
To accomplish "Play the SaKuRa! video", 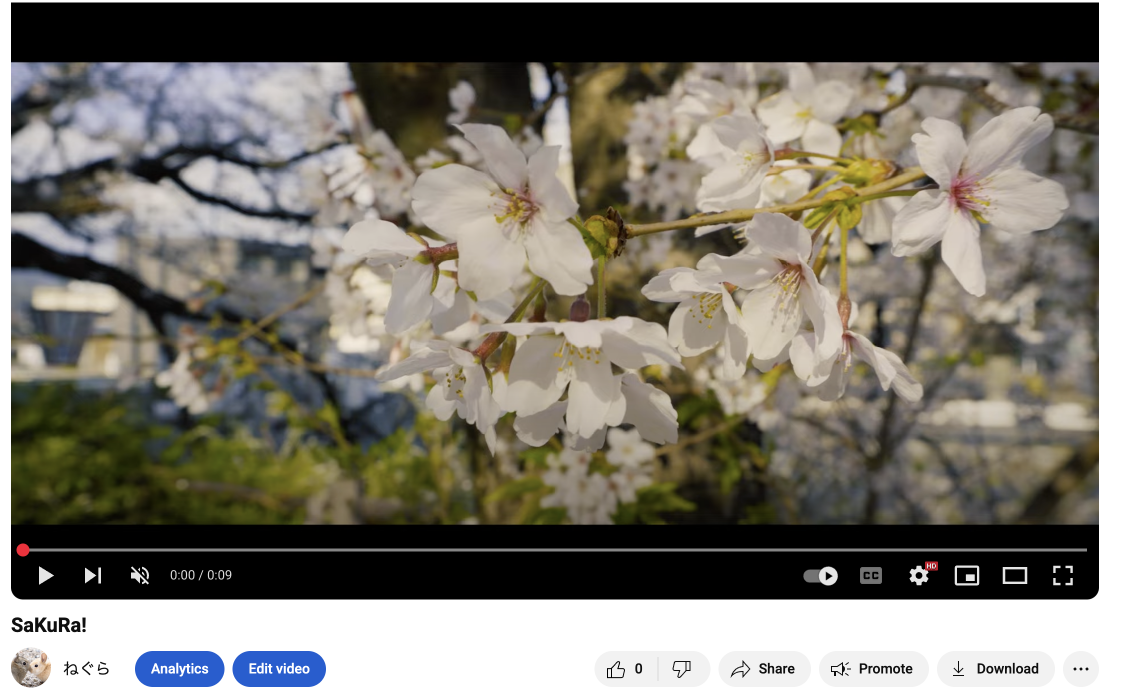I will [x=45, y=575].
